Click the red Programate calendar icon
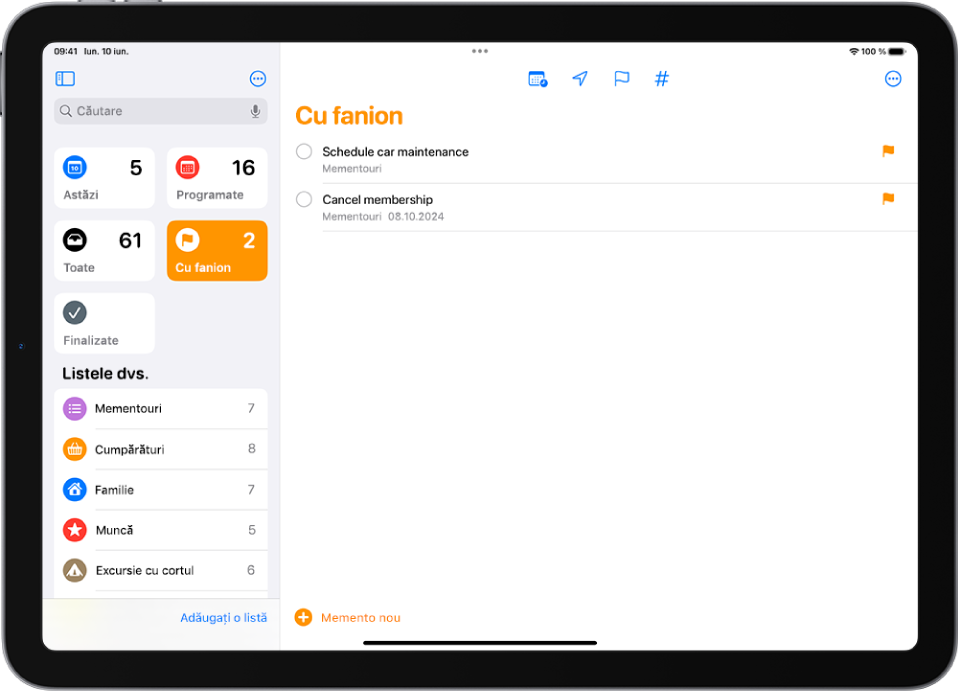 click(x=188, y=167)
